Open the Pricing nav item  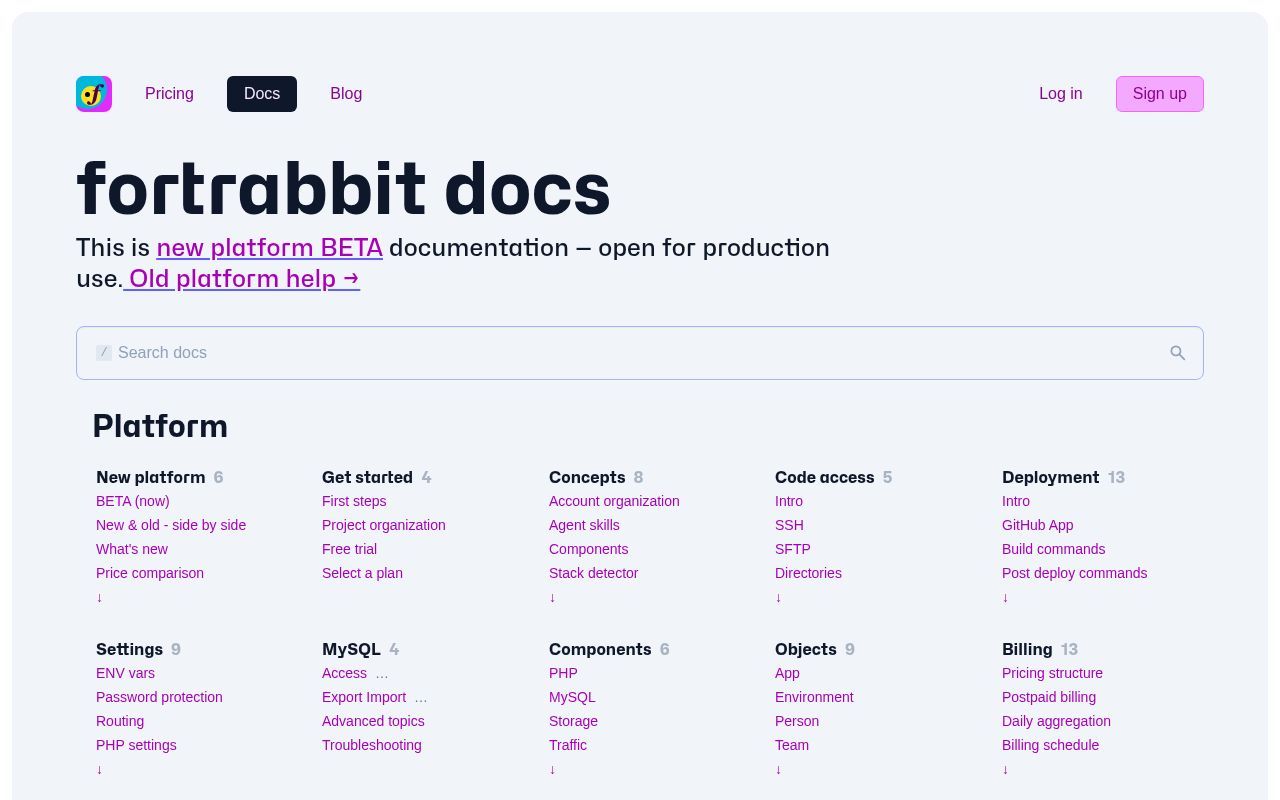169,94
